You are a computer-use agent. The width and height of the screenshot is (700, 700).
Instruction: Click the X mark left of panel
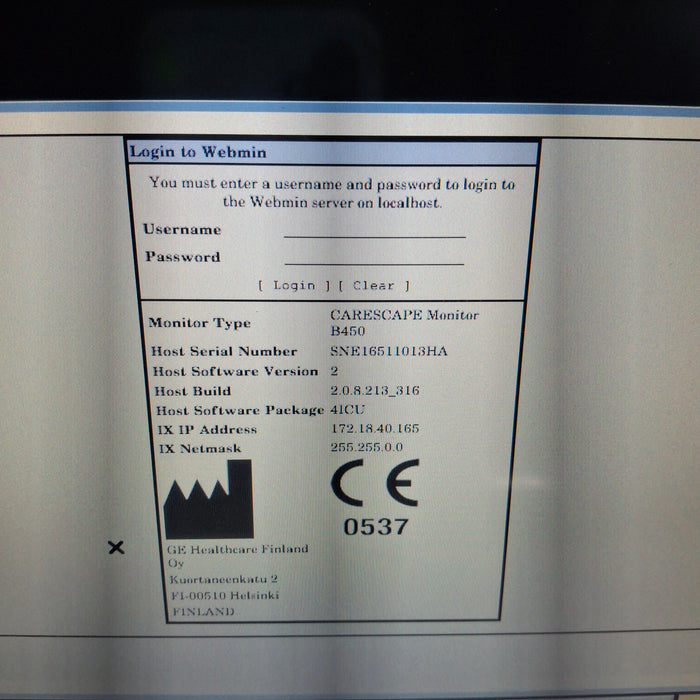tap(116, 547)
